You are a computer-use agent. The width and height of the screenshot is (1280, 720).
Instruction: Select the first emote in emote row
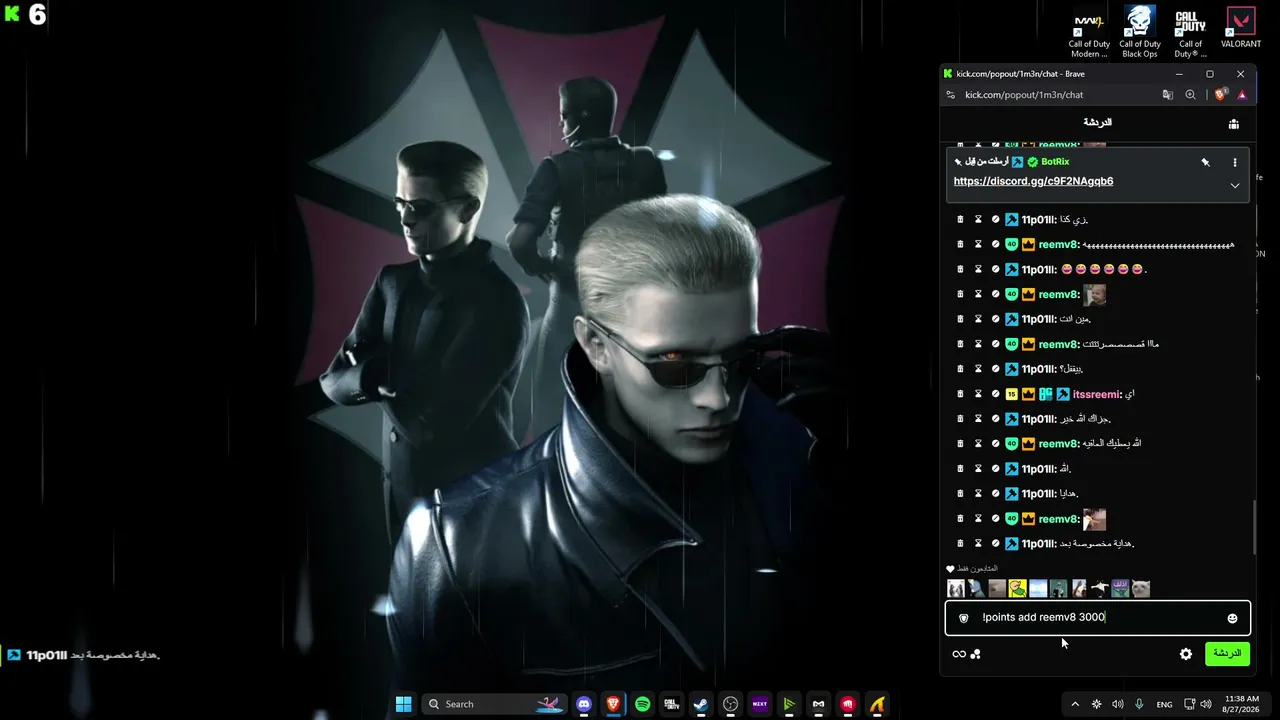[956, 588]
